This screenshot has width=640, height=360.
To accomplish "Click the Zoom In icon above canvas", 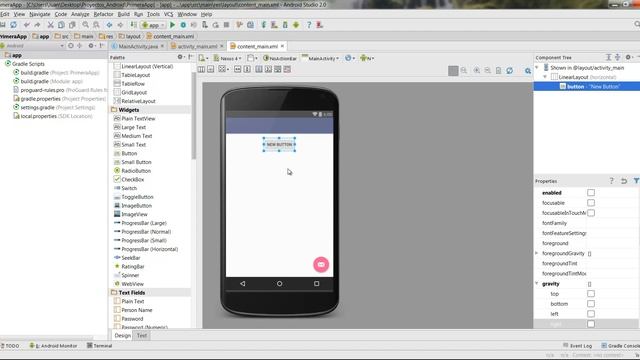I will click(x=476, y=70).
